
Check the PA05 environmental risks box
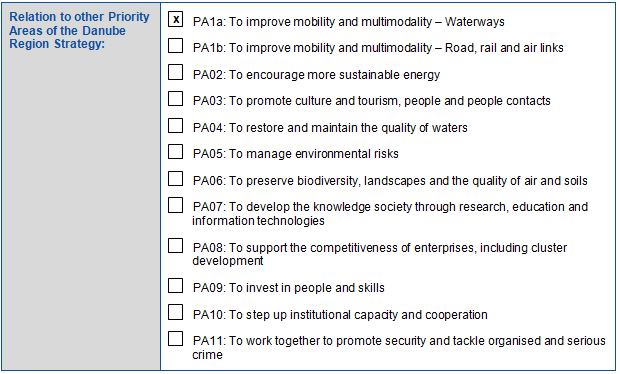coord(176,151)
